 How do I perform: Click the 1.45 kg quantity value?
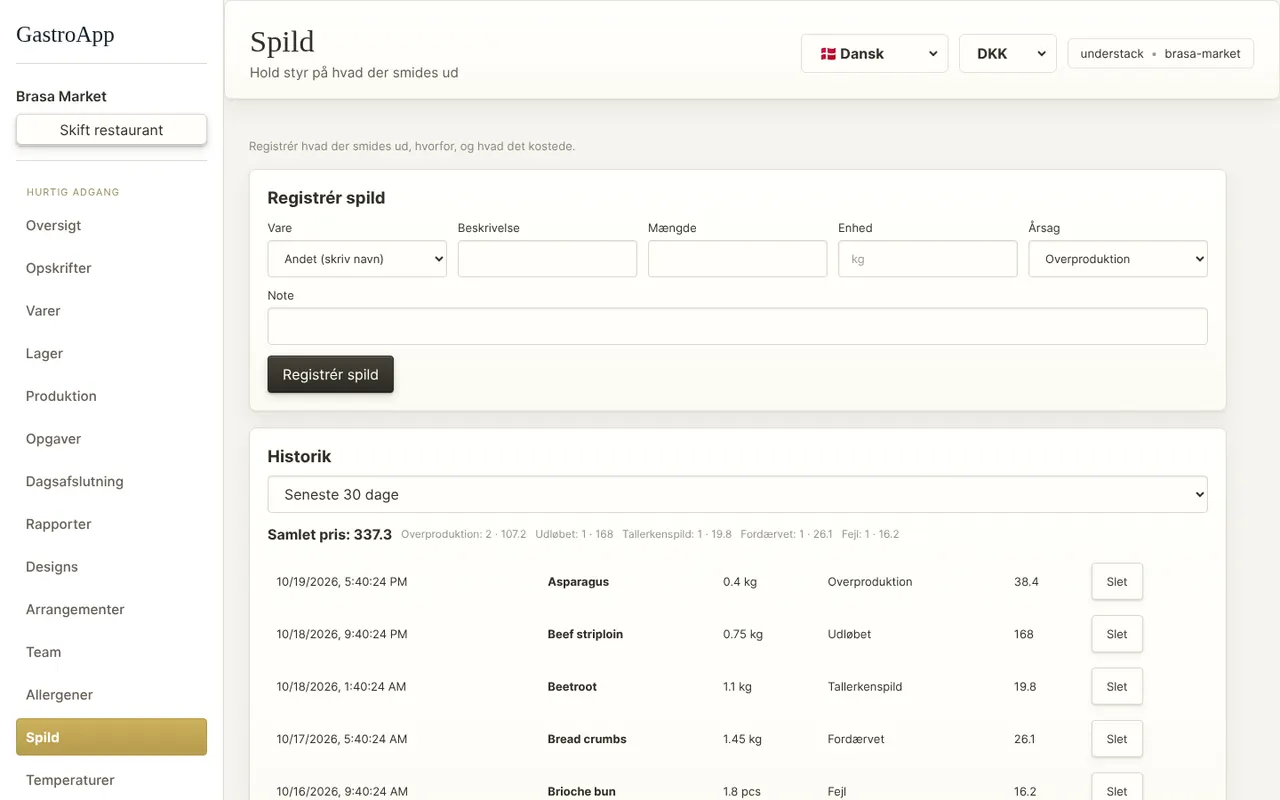click(x=742, y=739)
